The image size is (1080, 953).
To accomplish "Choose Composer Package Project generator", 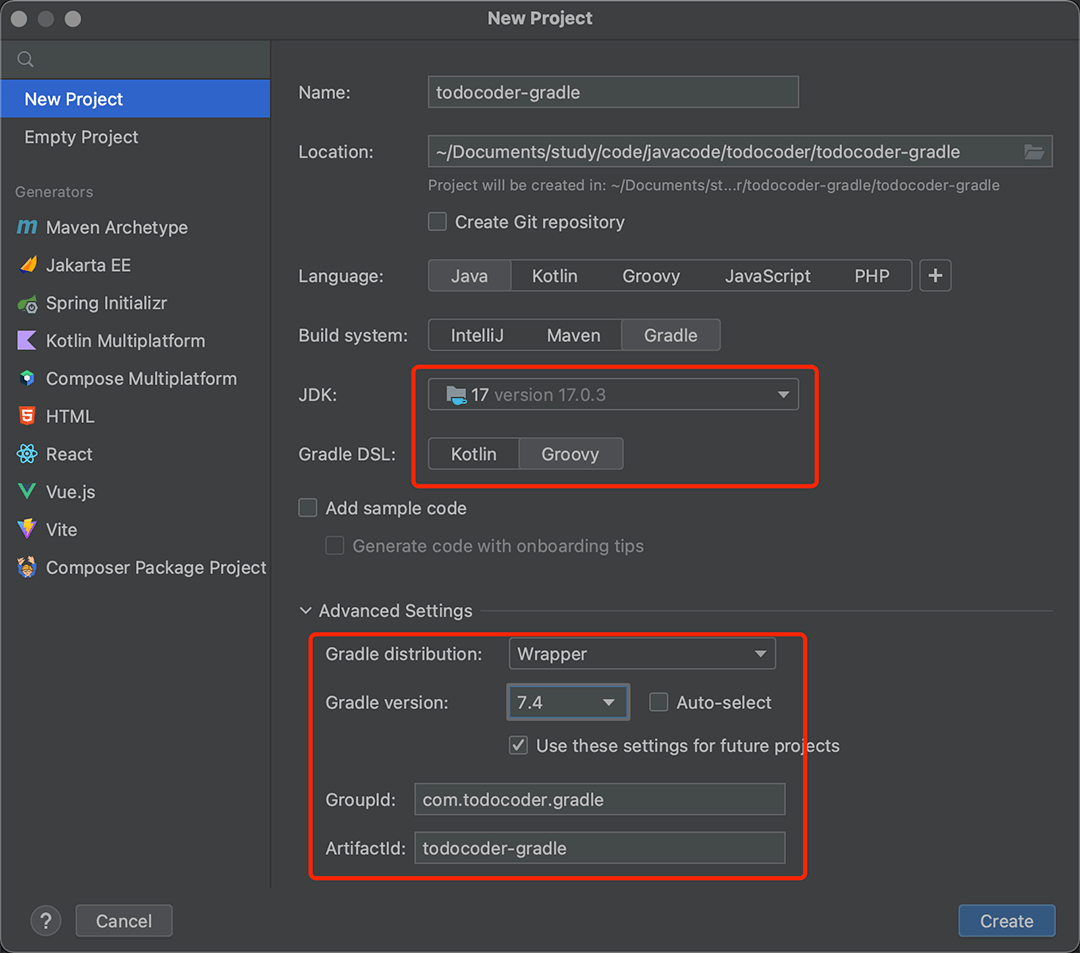I will [x=135, y=567].
